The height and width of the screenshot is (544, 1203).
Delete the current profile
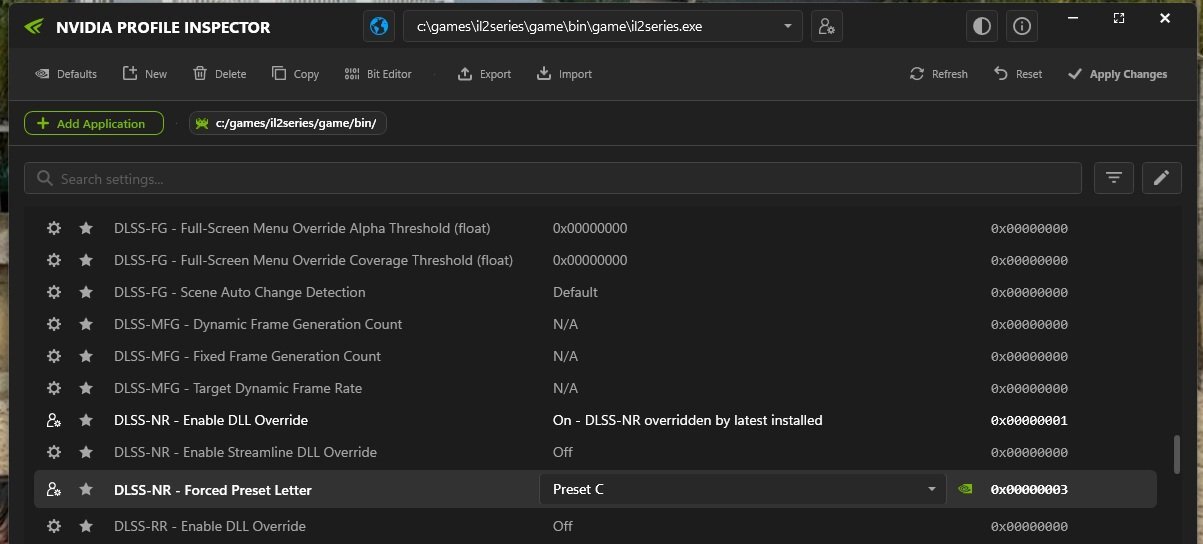(219, 74)
